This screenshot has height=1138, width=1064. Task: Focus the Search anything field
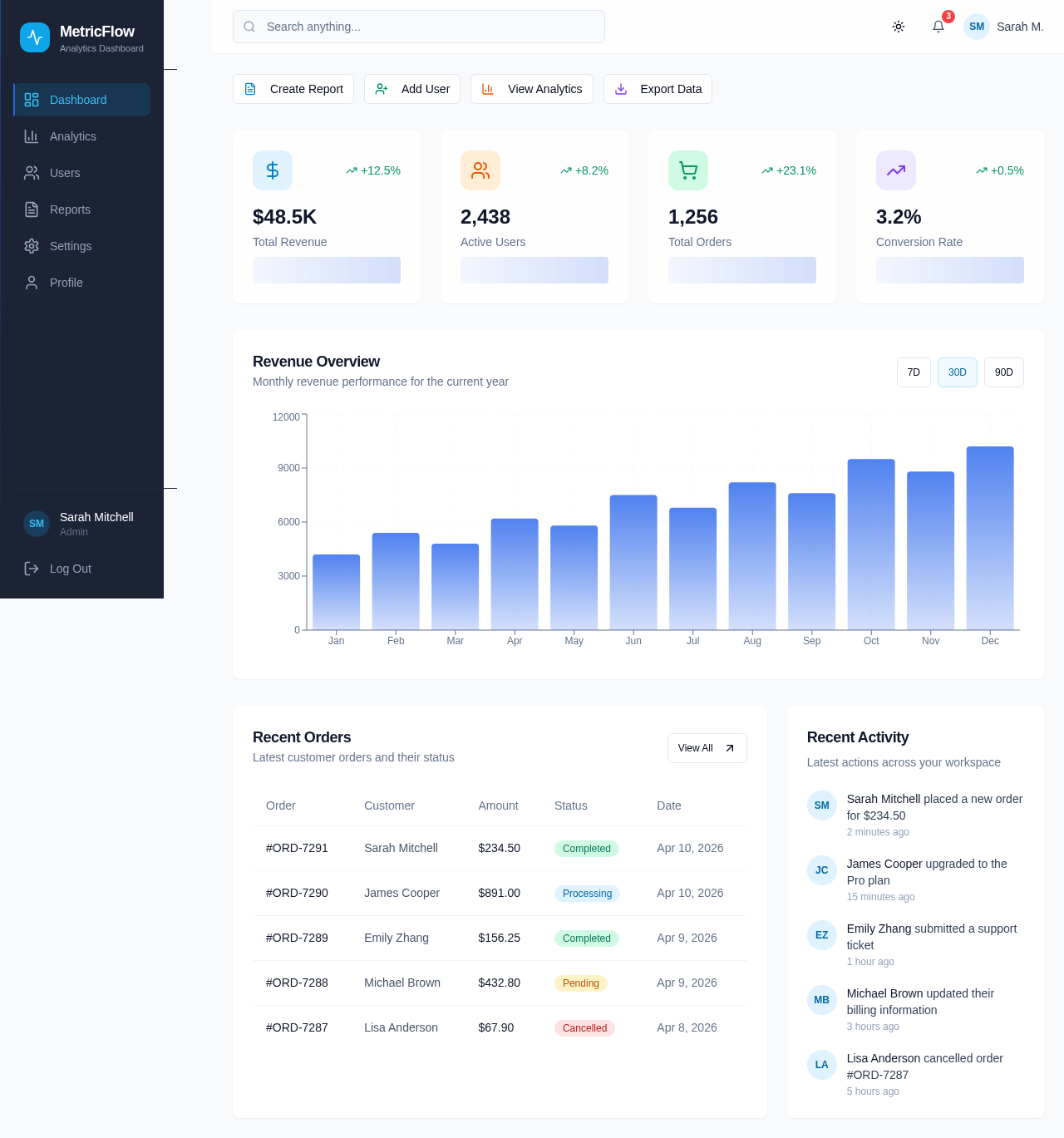pyautogui.click(x=419, y=27)
